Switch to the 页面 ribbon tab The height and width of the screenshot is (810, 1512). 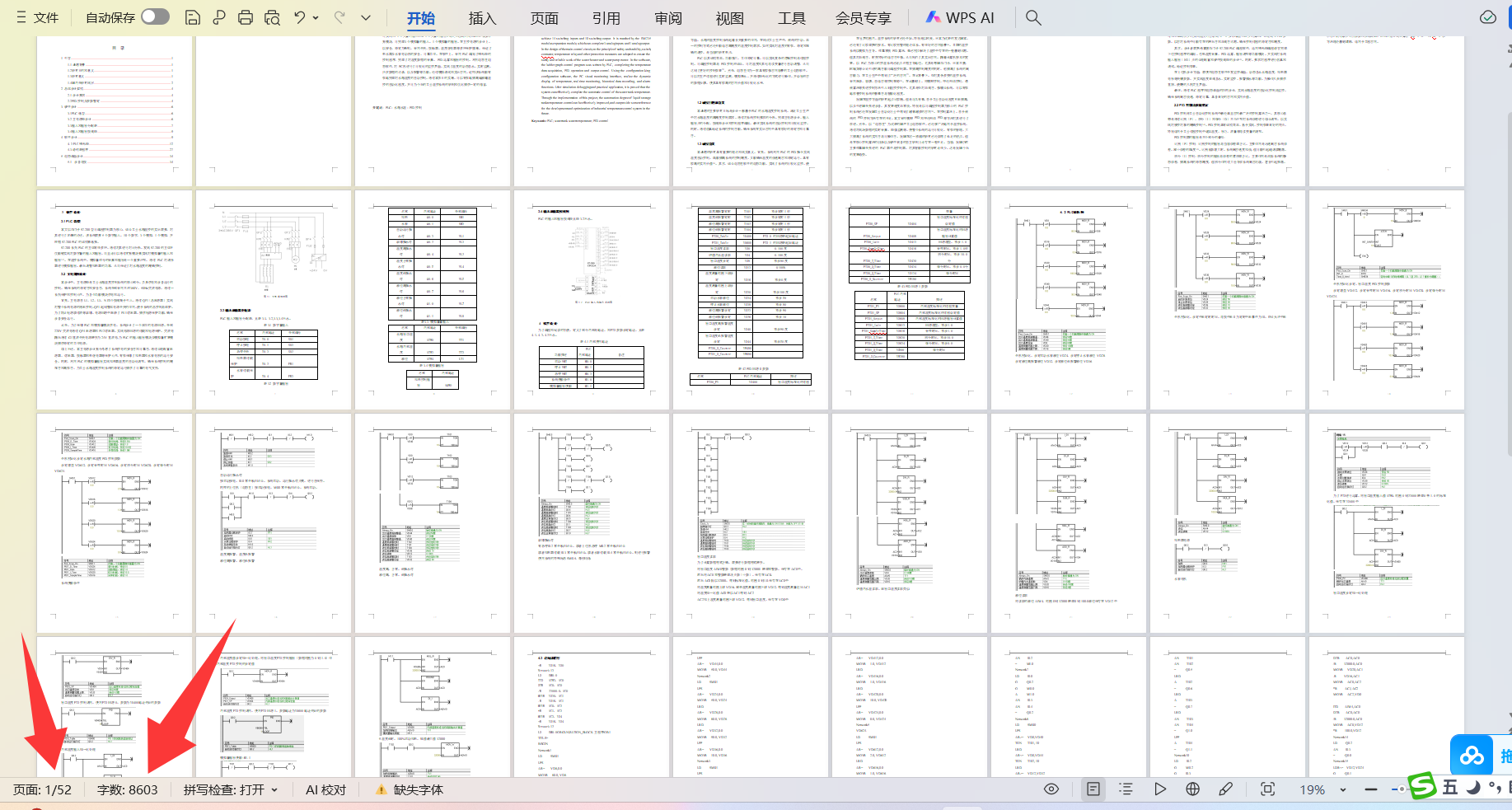click(x=545, y=18)
